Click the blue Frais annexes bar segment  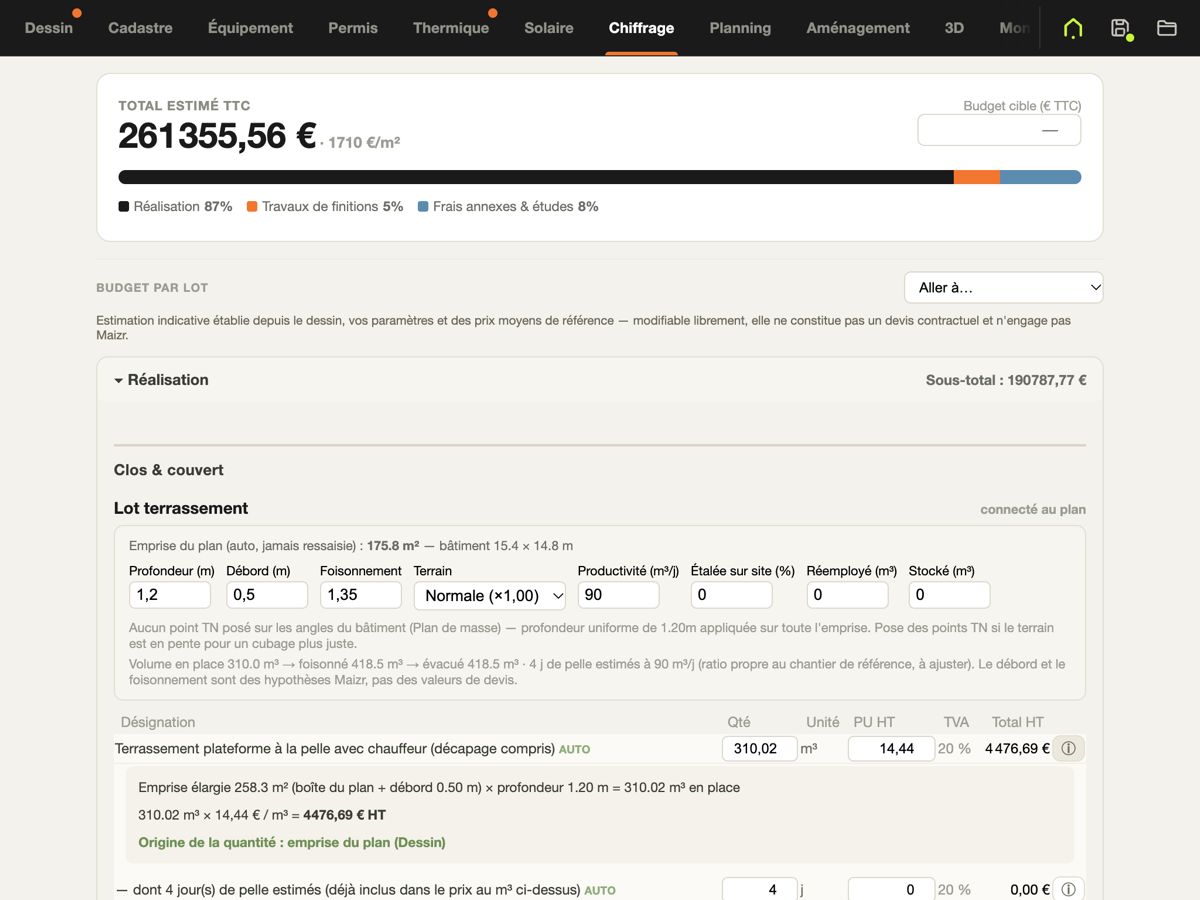tap(1040, 177)
